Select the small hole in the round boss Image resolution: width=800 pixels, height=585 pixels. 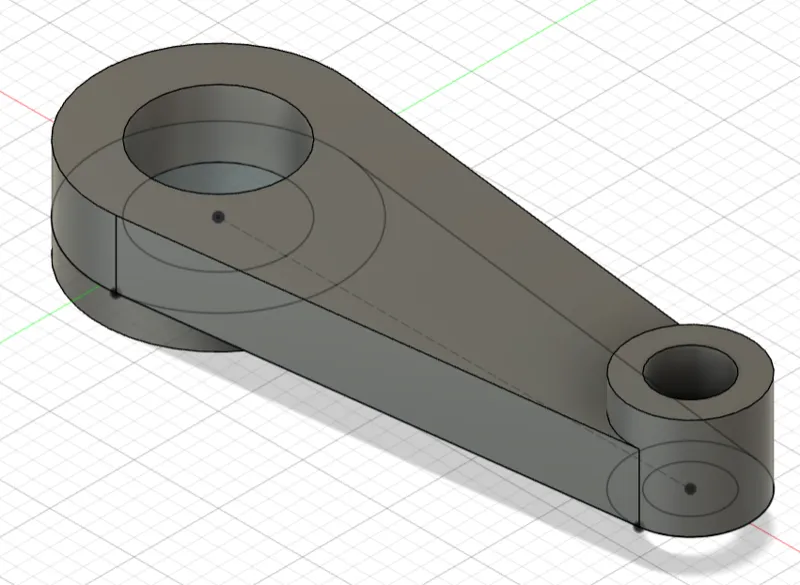point(690,372)
